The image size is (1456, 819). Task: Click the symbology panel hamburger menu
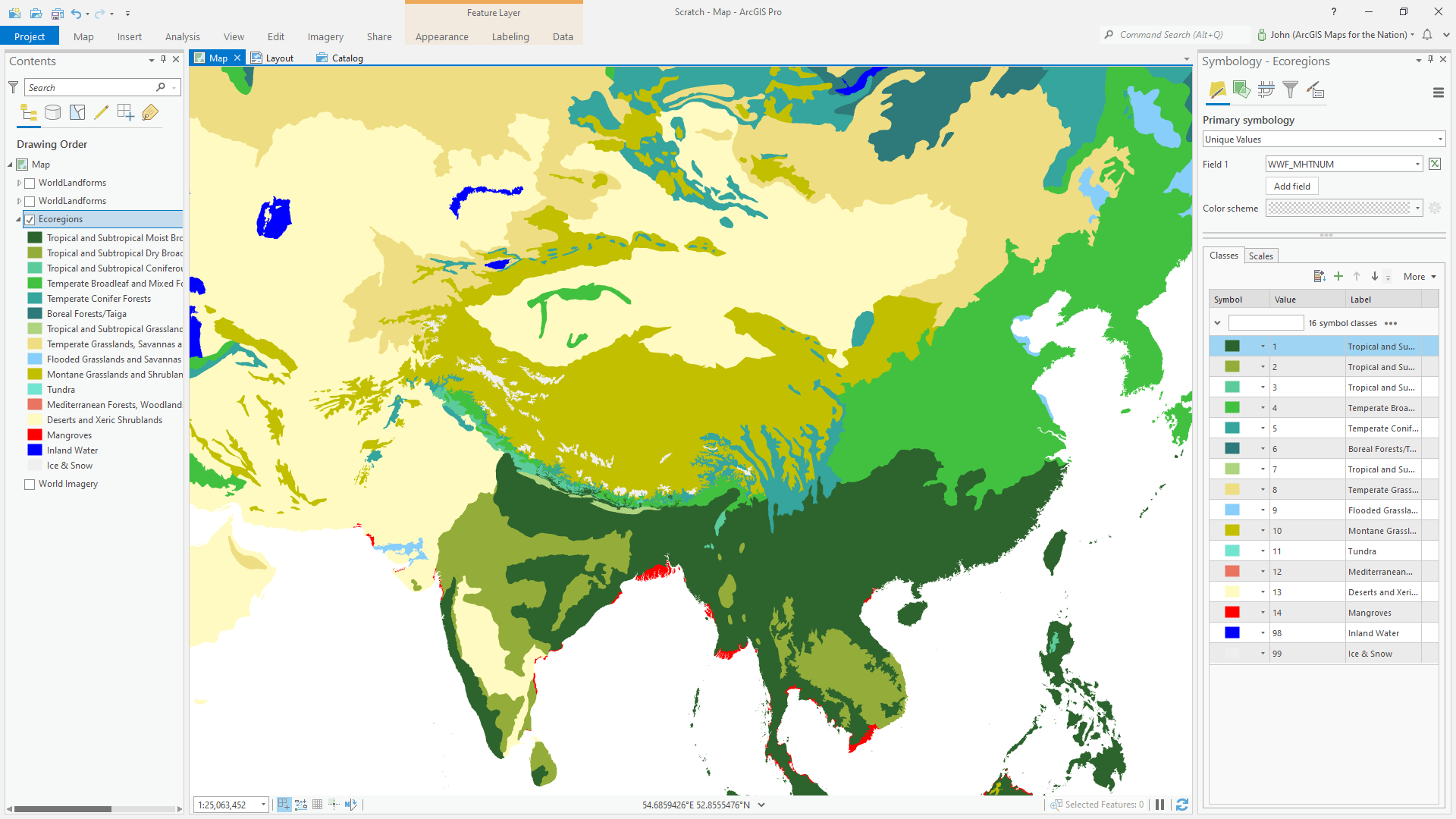(x=1438, y=93)
